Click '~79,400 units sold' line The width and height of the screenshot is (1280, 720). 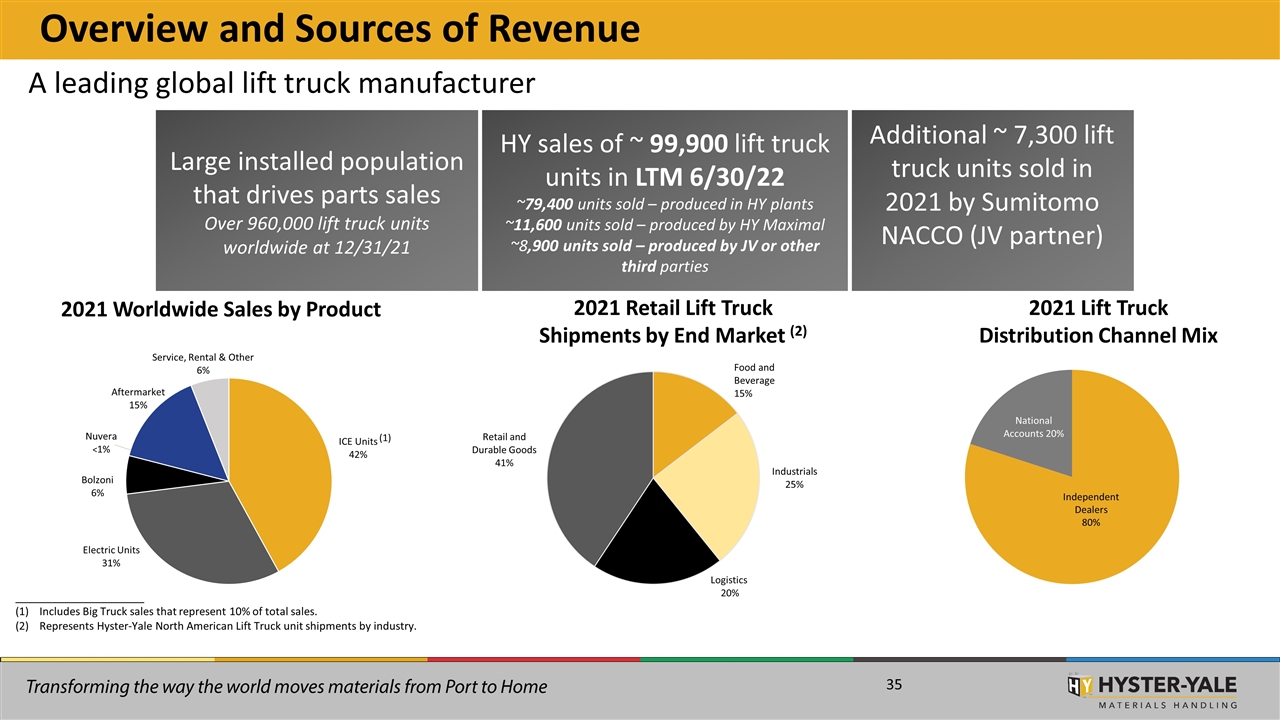click(x=664, y=203)
